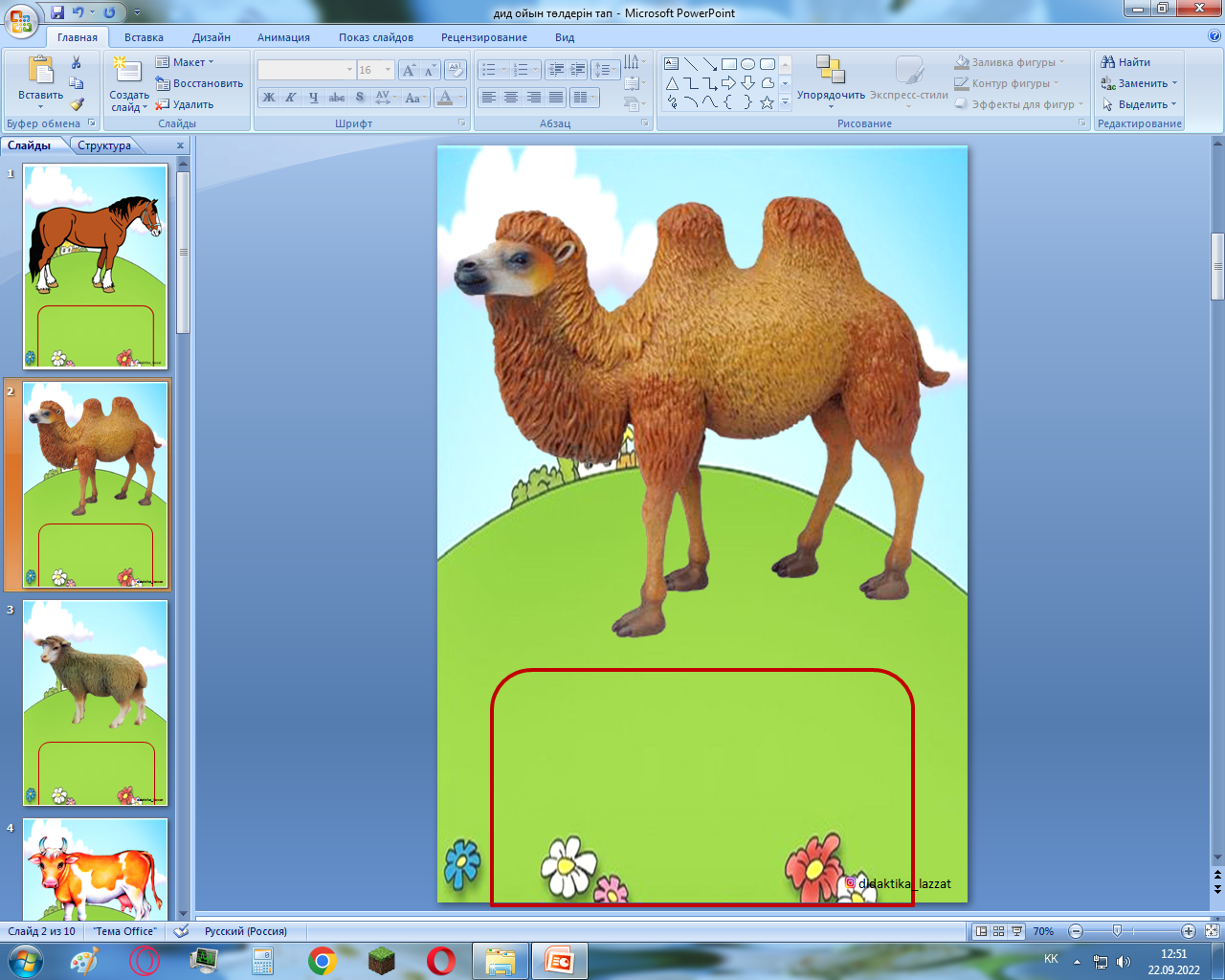Image resolution: width=1225 pixels, height=980 pixels.
Task: Switch to the Дизайн ribbon tab
Action: pyautogui.click(x=211, y=37)
